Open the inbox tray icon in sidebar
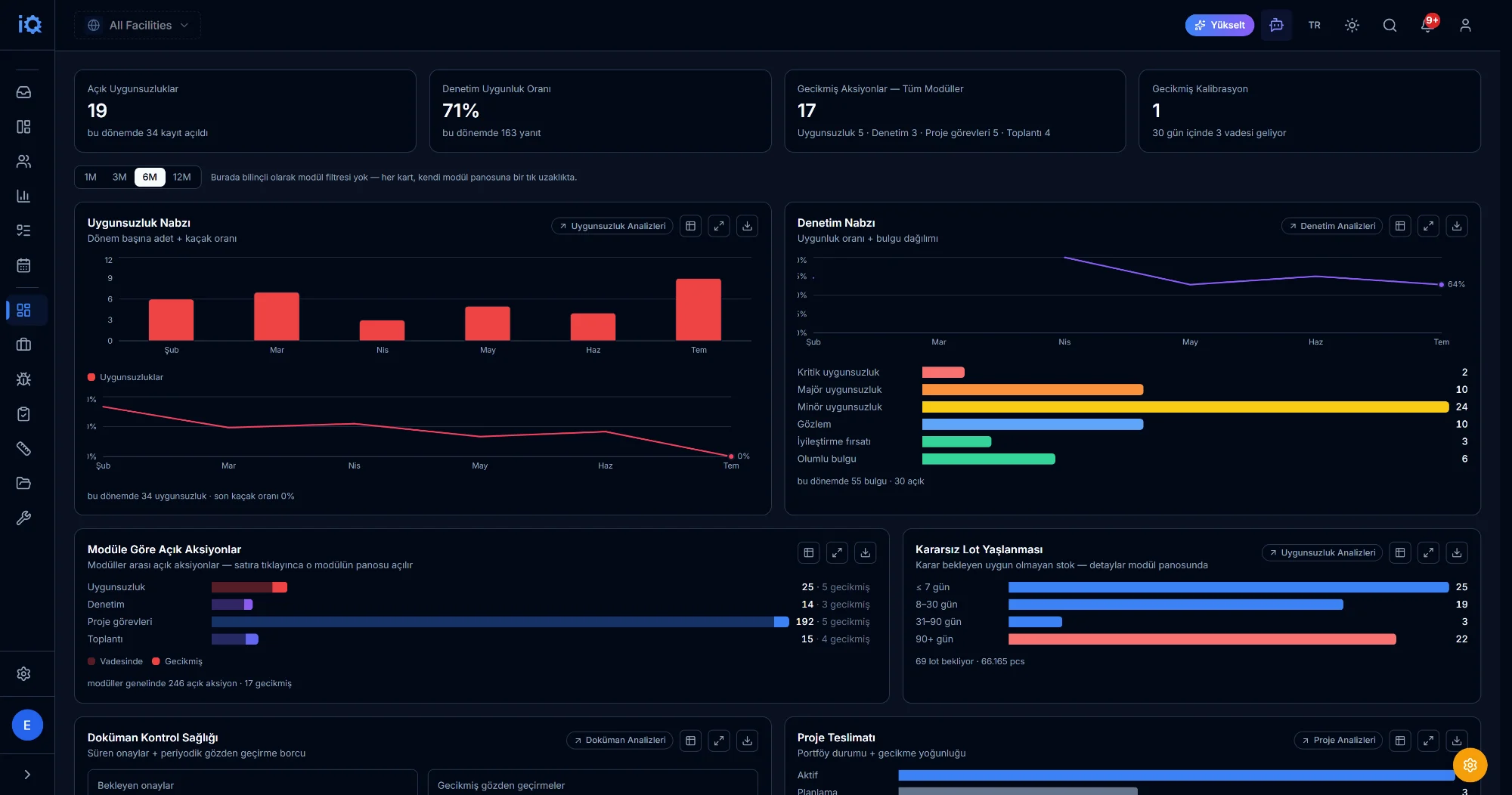This screenshot has height=795, width=1512. click(x=23, y=92)
